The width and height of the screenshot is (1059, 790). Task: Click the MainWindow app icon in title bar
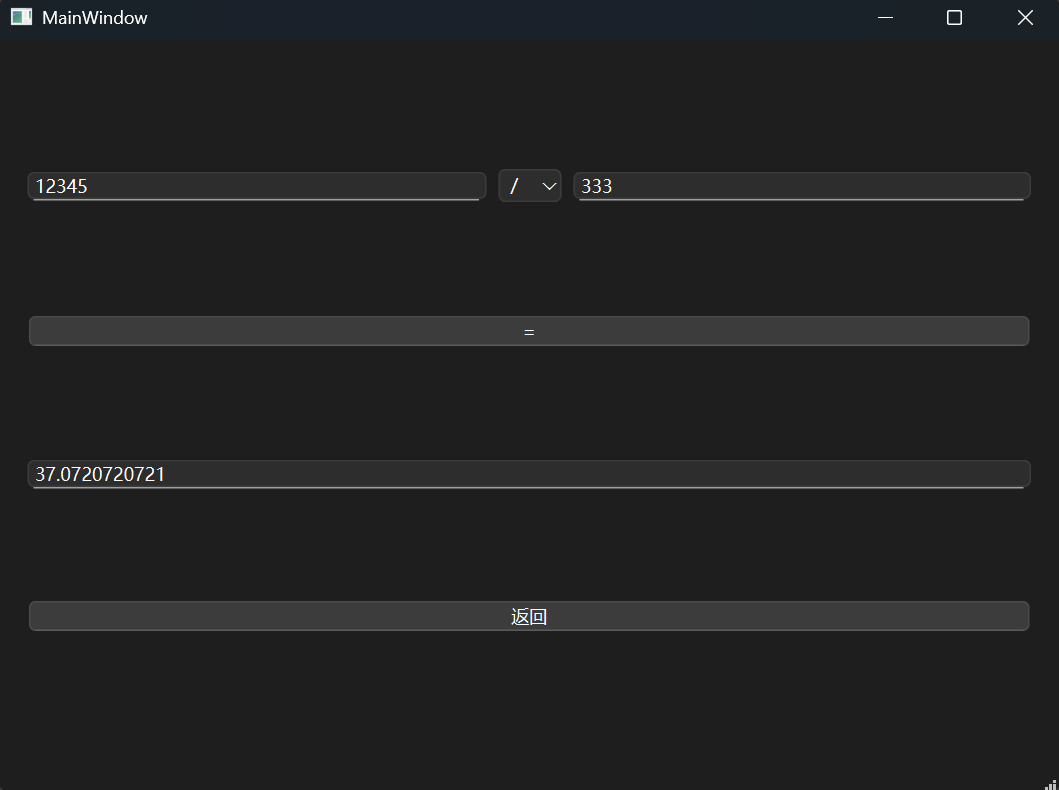click(21, 17)
